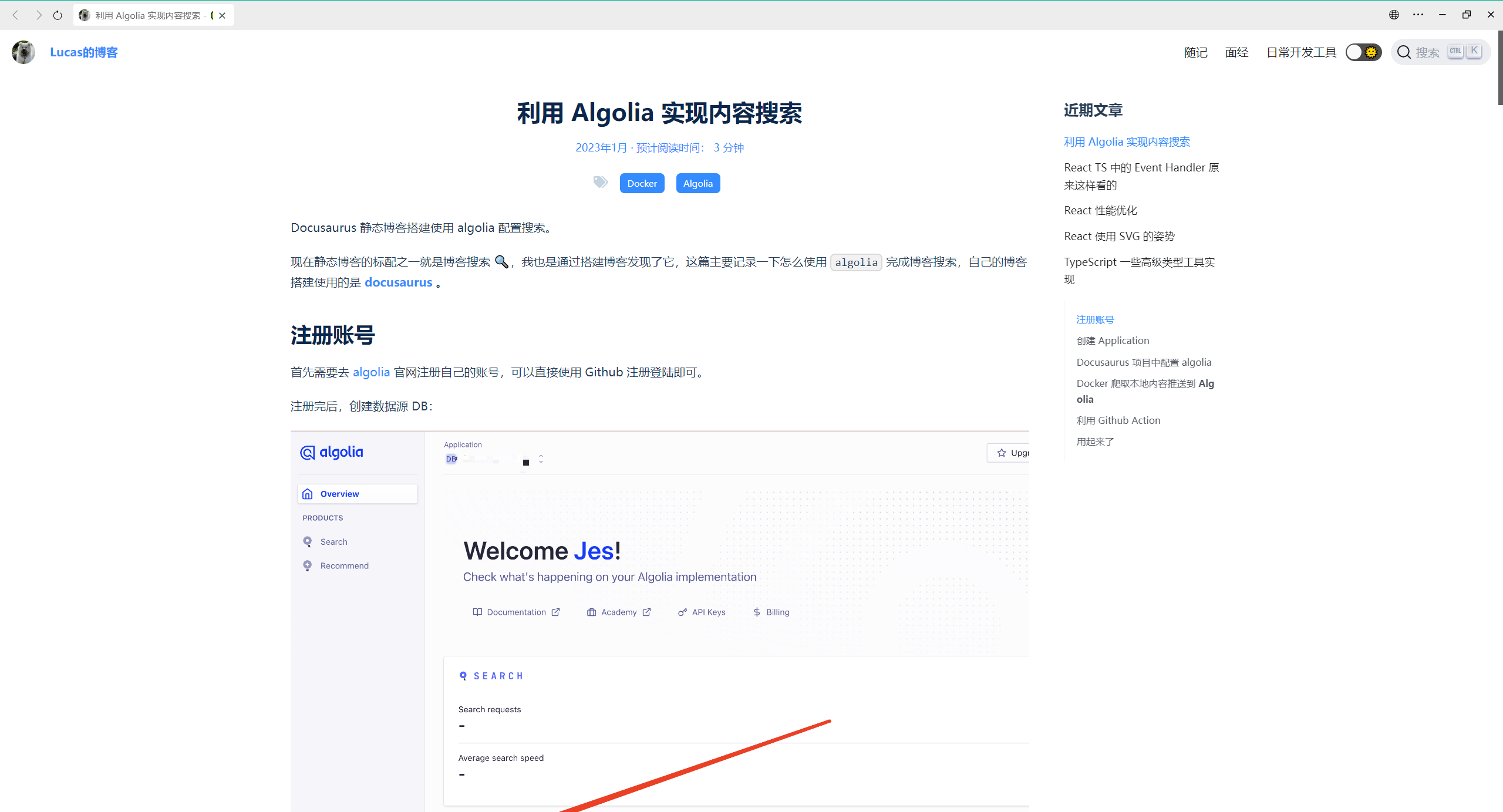Image resolution: width=1503 pixels, height=812 pixels.
Task: Click the Upgrade star button
Action: pyautogui.click(x=1008, y=453)
